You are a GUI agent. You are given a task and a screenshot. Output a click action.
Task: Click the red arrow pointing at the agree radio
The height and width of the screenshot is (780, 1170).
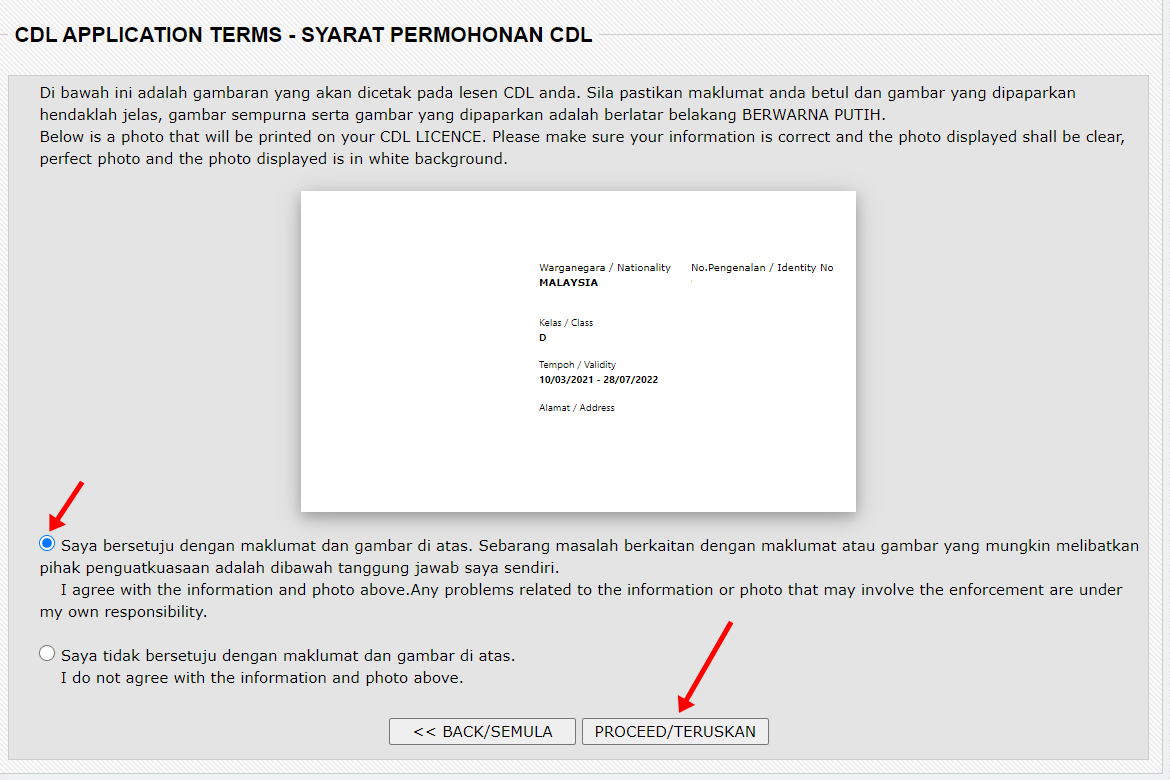click(66, 507)
